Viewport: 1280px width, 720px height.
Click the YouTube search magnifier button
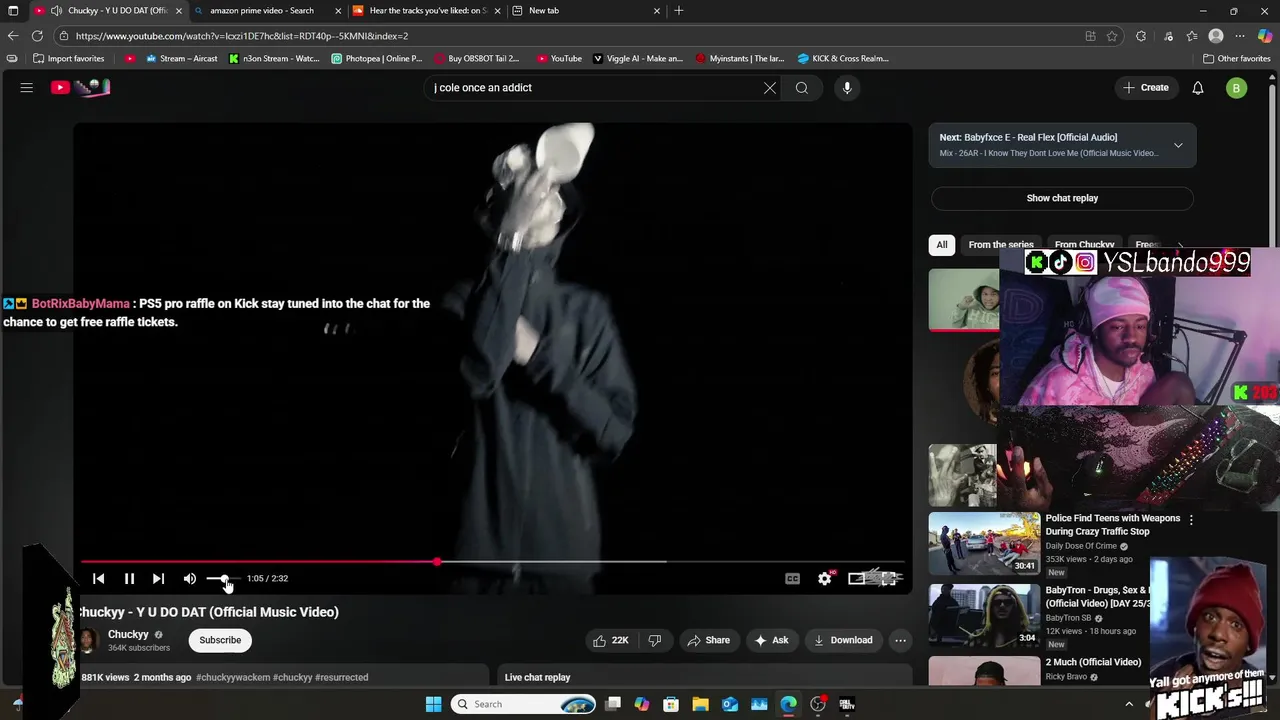pos(802,88)
